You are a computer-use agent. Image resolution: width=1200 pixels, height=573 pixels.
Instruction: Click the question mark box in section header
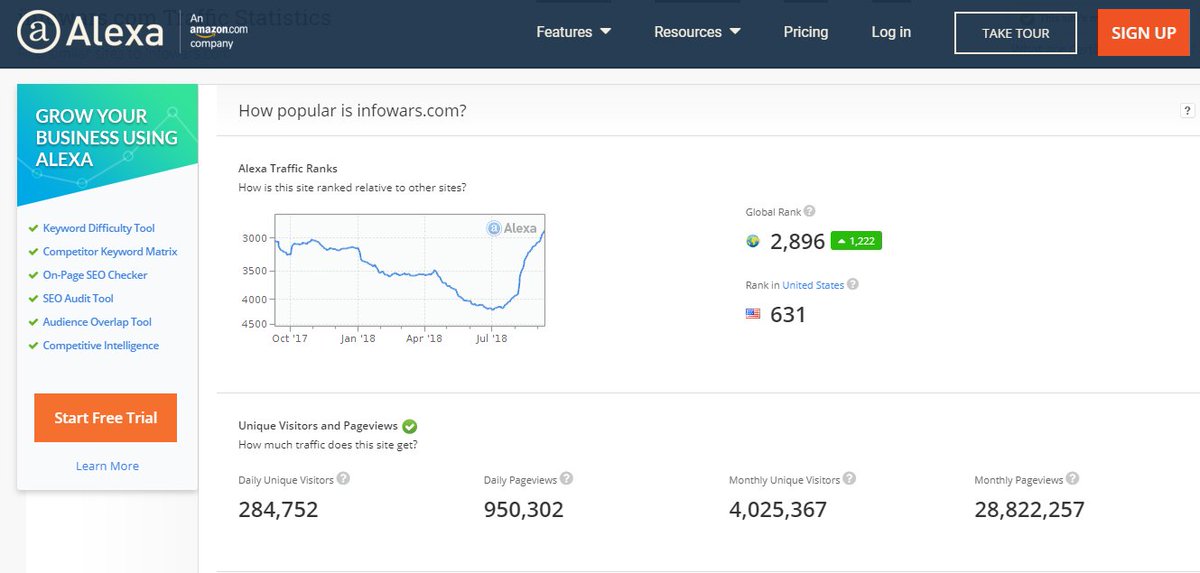point(1187,110)
